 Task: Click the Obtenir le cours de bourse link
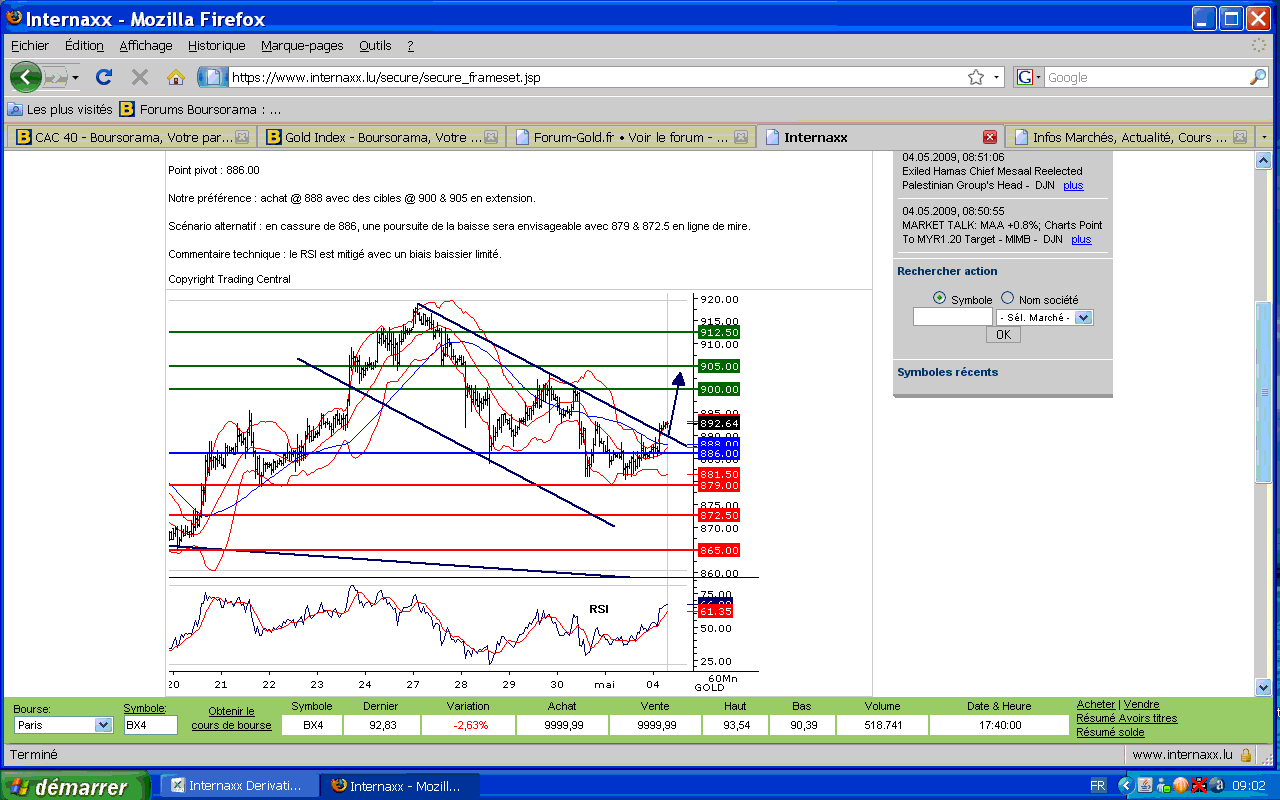pos(231,718)
